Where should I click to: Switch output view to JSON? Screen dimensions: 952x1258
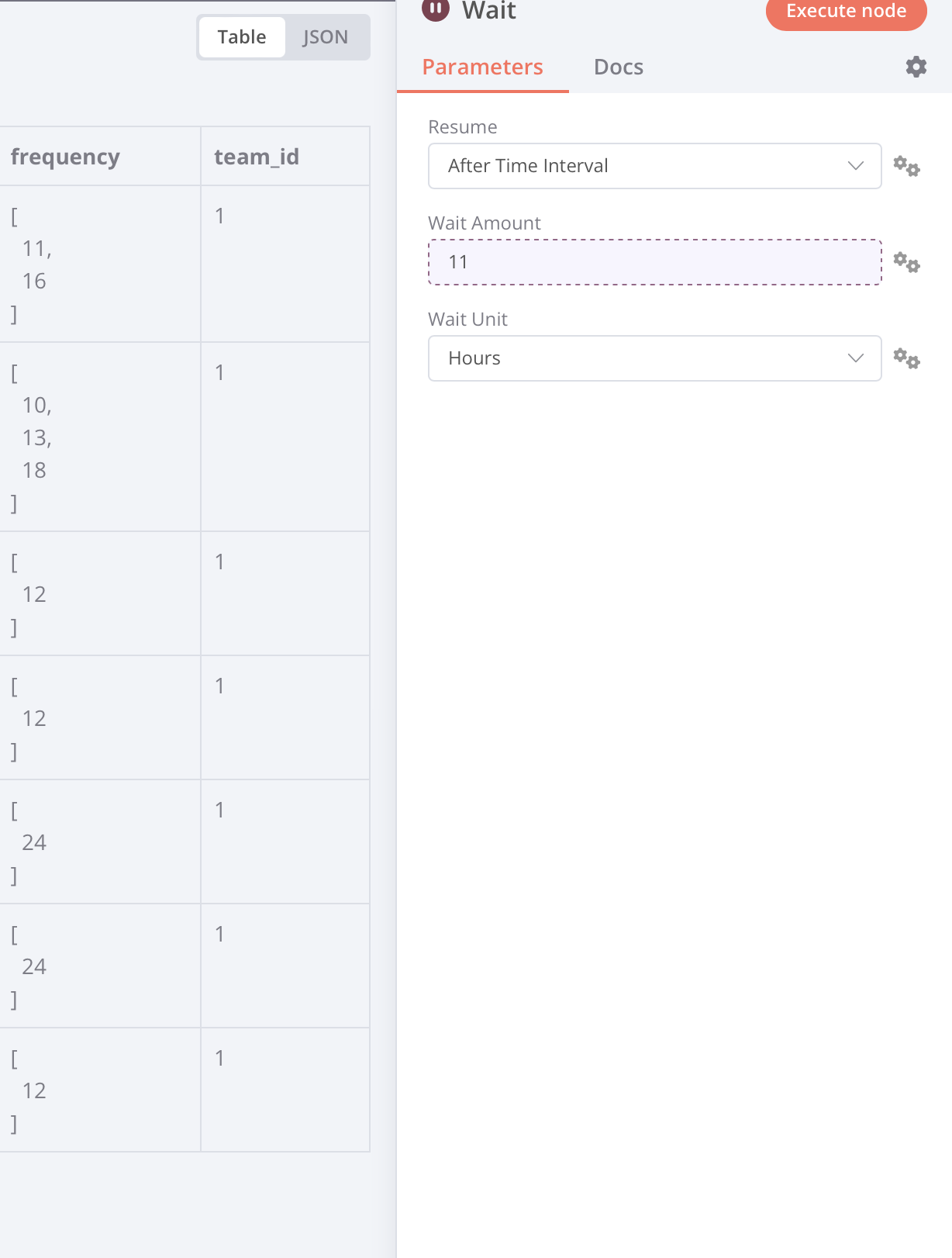[x=326, y=37]
